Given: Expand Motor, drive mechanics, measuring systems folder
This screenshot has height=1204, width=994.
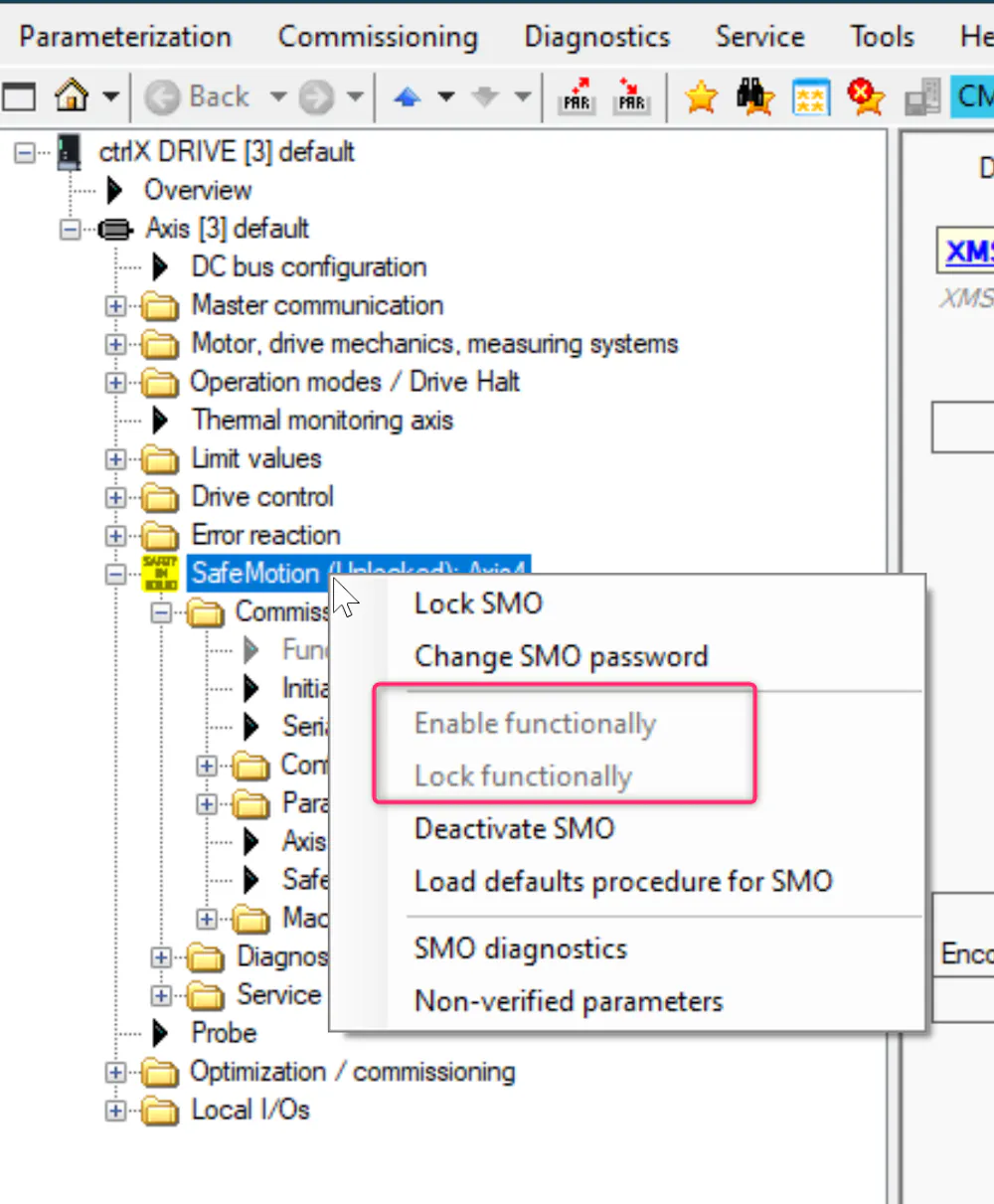Looking at the screenshot, I should tap(115, 345).
